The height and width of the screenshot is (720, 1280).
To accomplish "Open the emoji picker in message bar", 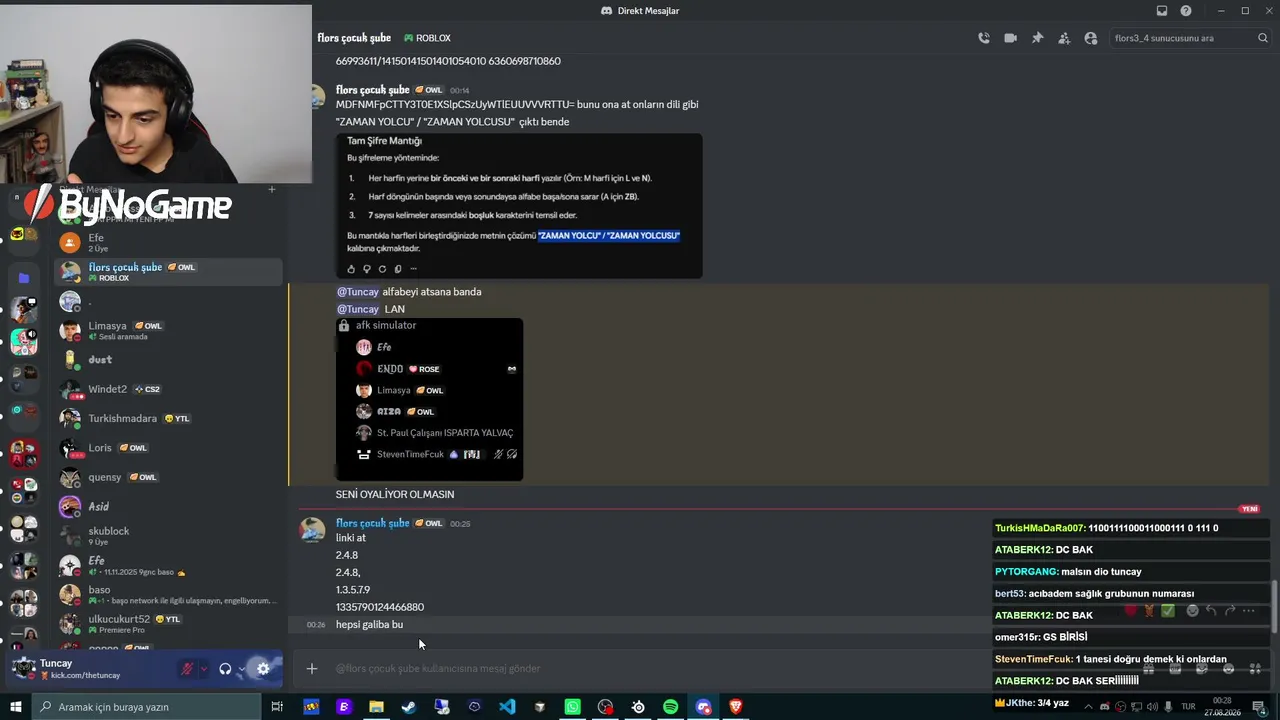I will (x=1228, y=669).
